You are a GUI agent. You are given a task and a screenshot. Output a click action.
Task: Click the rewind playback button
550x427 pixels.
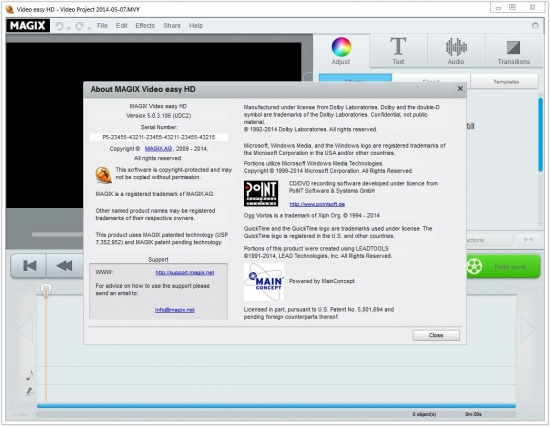coord(65,266)
